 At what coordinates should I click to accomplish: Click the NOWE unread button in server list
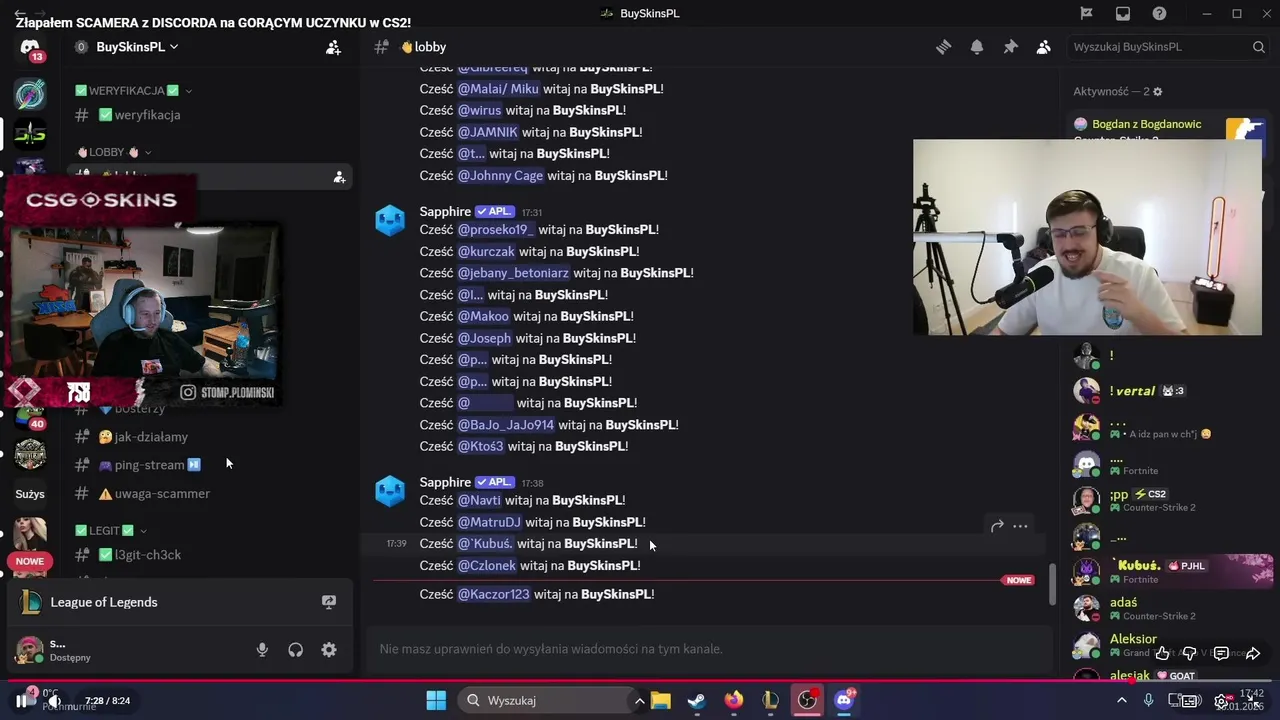coord(30,561)
